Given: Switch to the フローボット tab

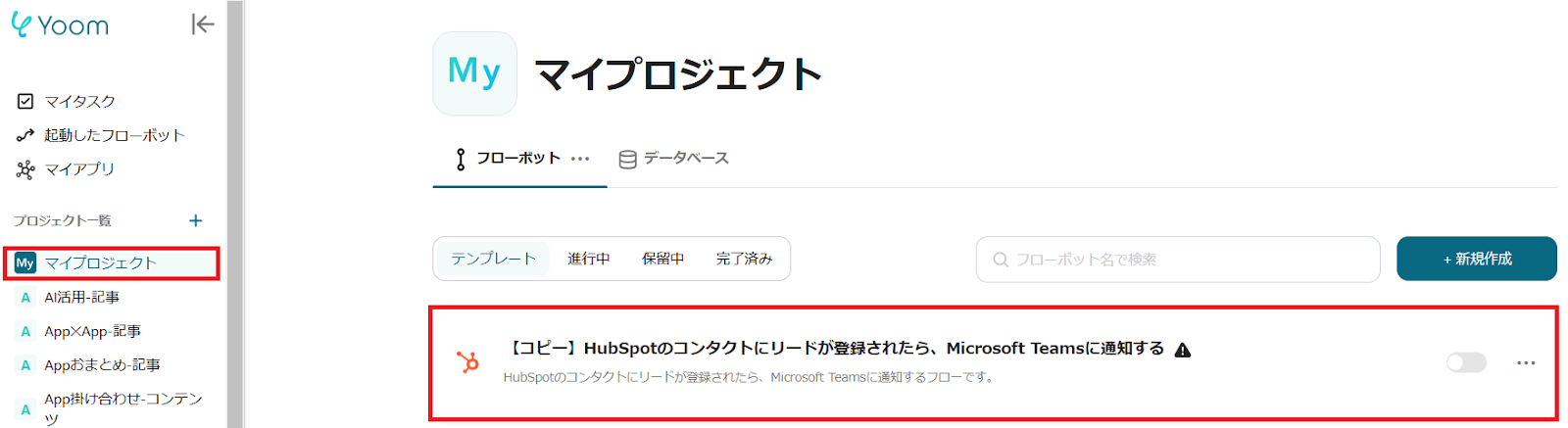Looking at the screenshot, I should (x=519, y=159).
